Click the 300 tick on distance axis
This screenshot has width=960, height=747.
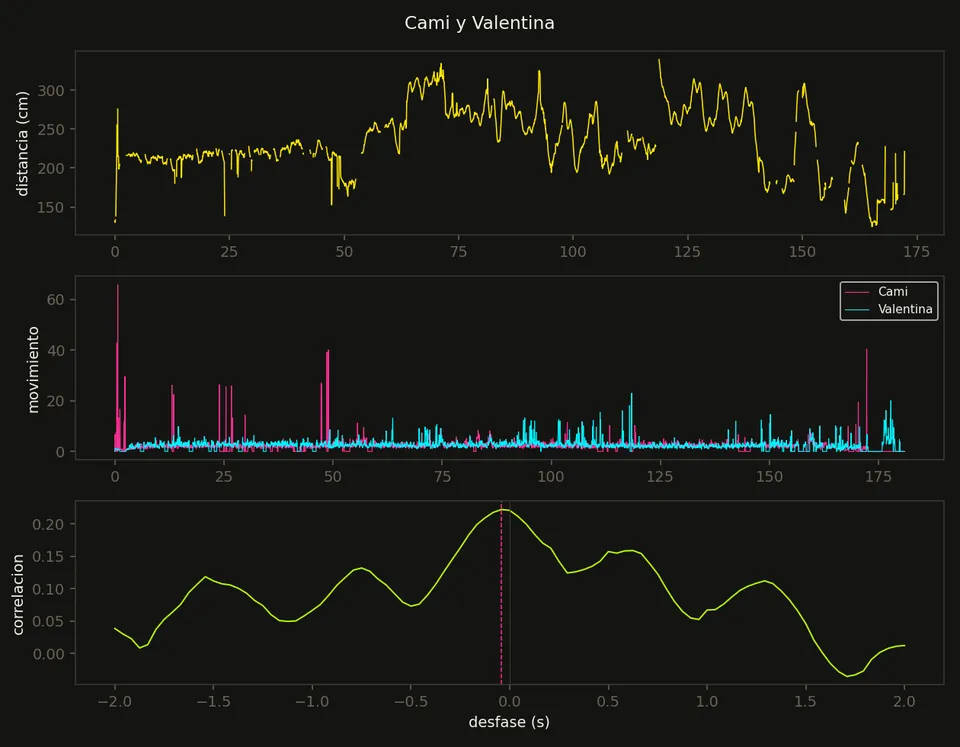51,91
